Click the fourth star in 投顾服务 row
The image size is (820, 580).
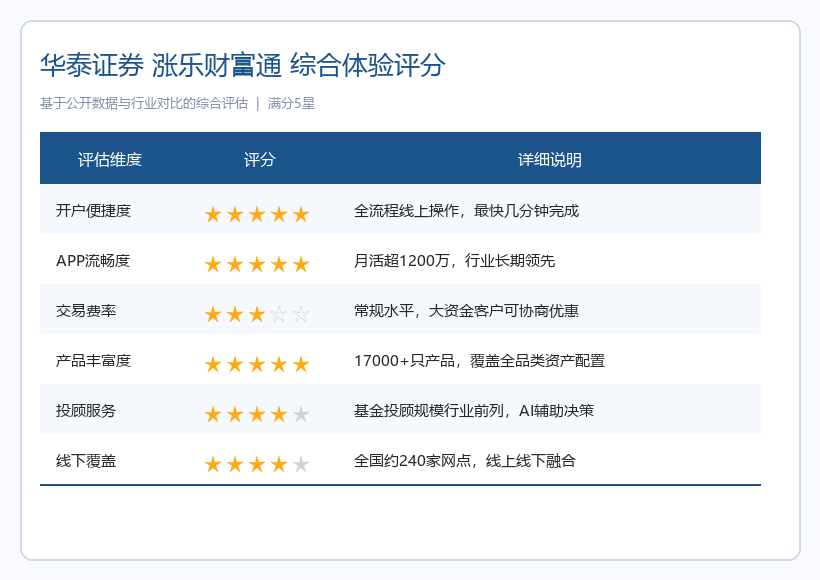(x=279, y=414)
